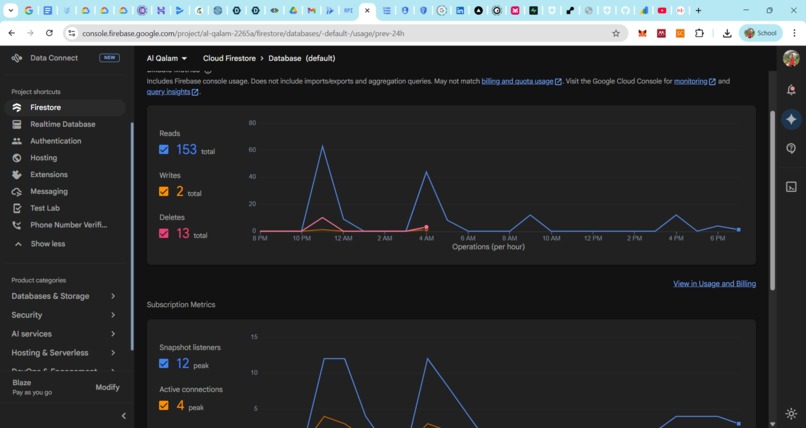
Task: Expand Security category
Action: [x=64, y=315]
